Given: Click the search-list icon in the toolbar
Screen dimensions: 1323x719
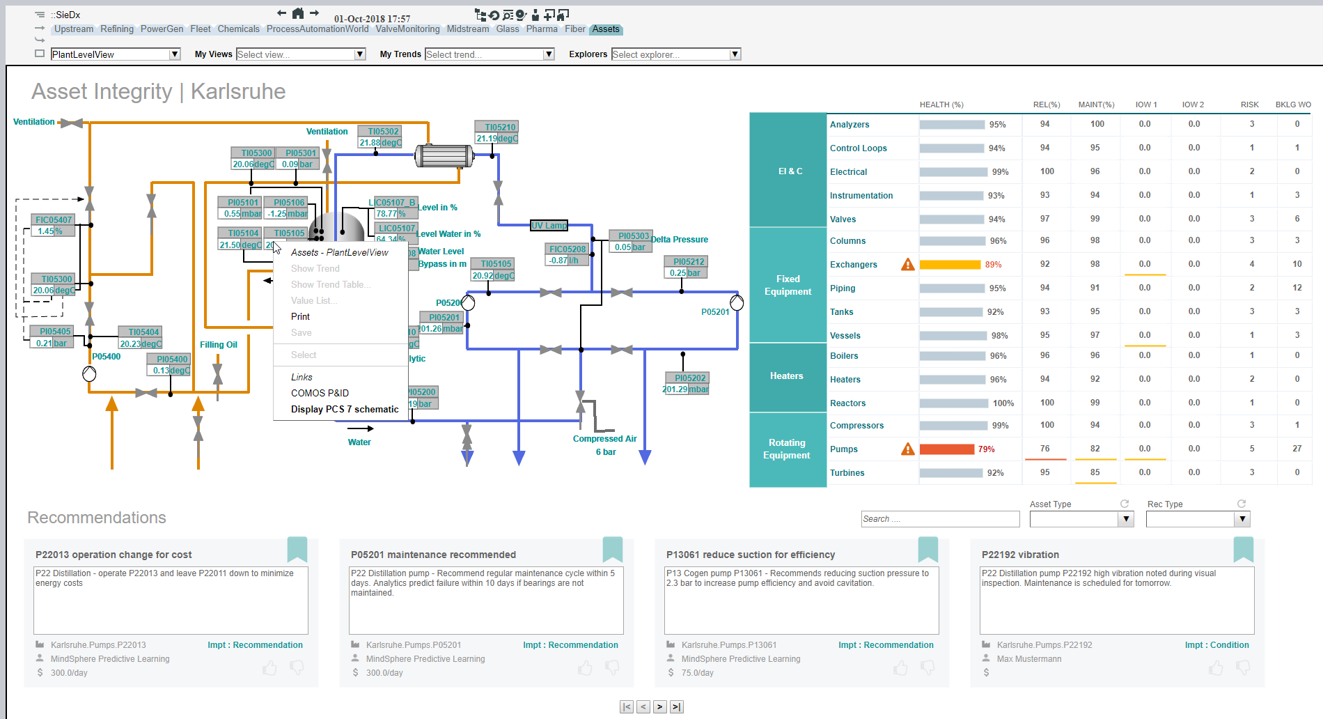Looking at the screenshot, I should 508,14.
